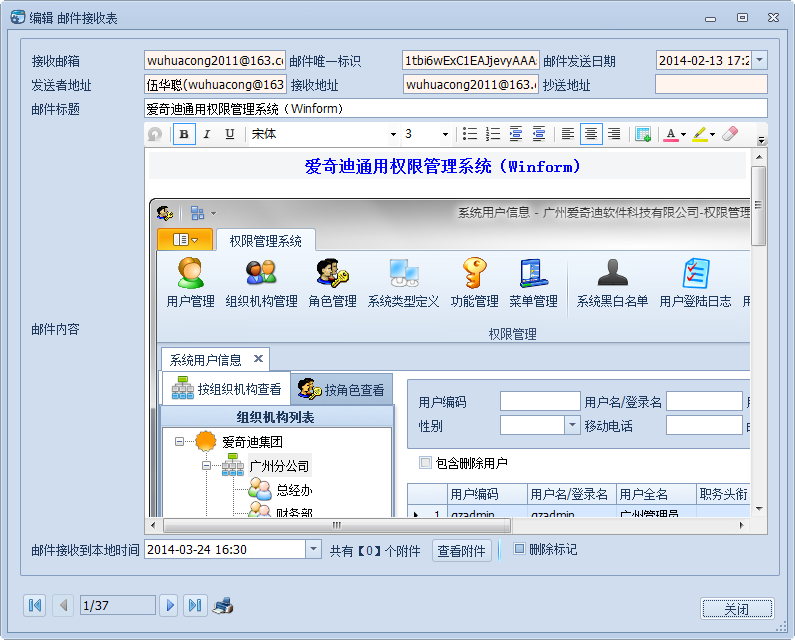Clear formatting with the eraser icon
Viewport: 795px width, 640px height.
tap(730, 134)
